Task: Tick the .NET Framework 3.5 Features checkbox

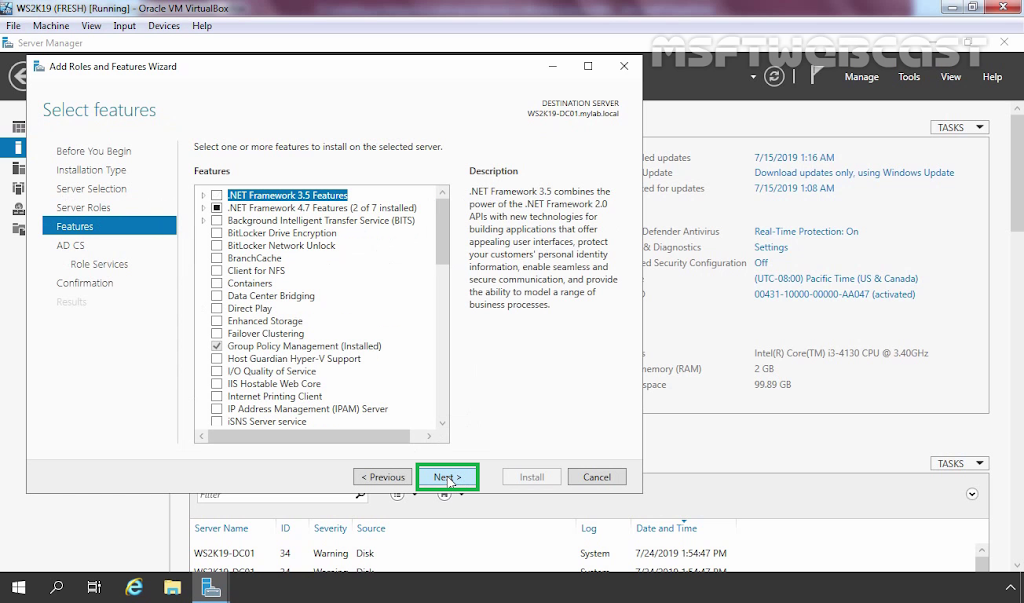Action: point(217,195)
